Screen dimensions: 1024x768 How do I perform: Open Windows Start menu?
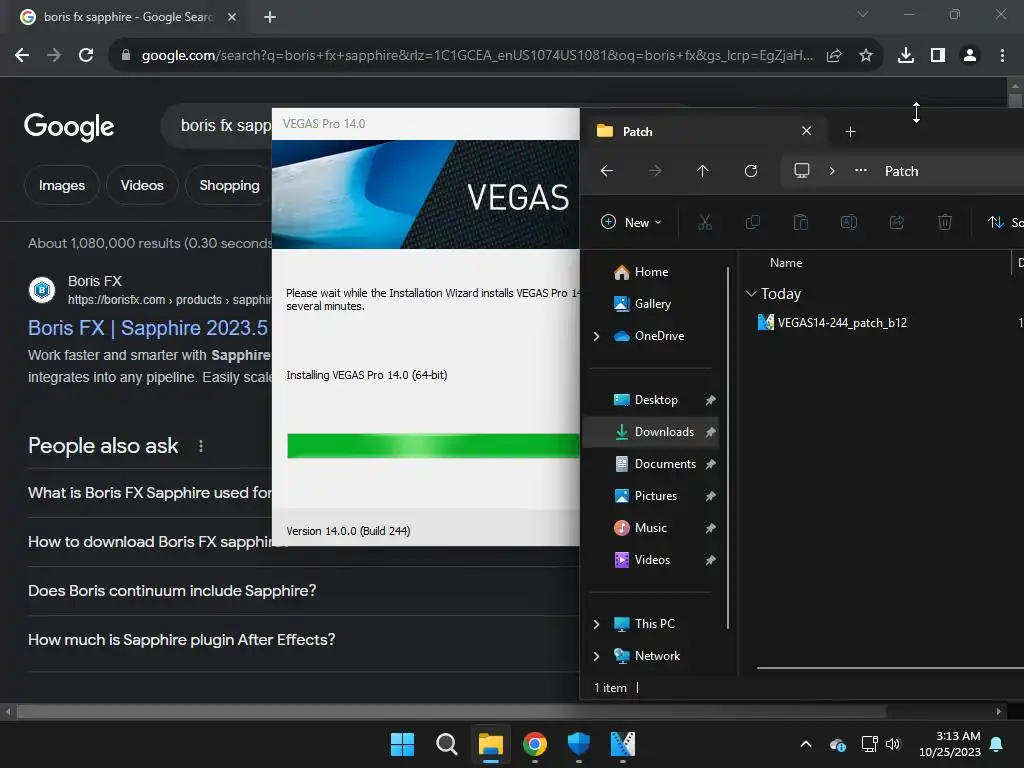coord(402,744)
